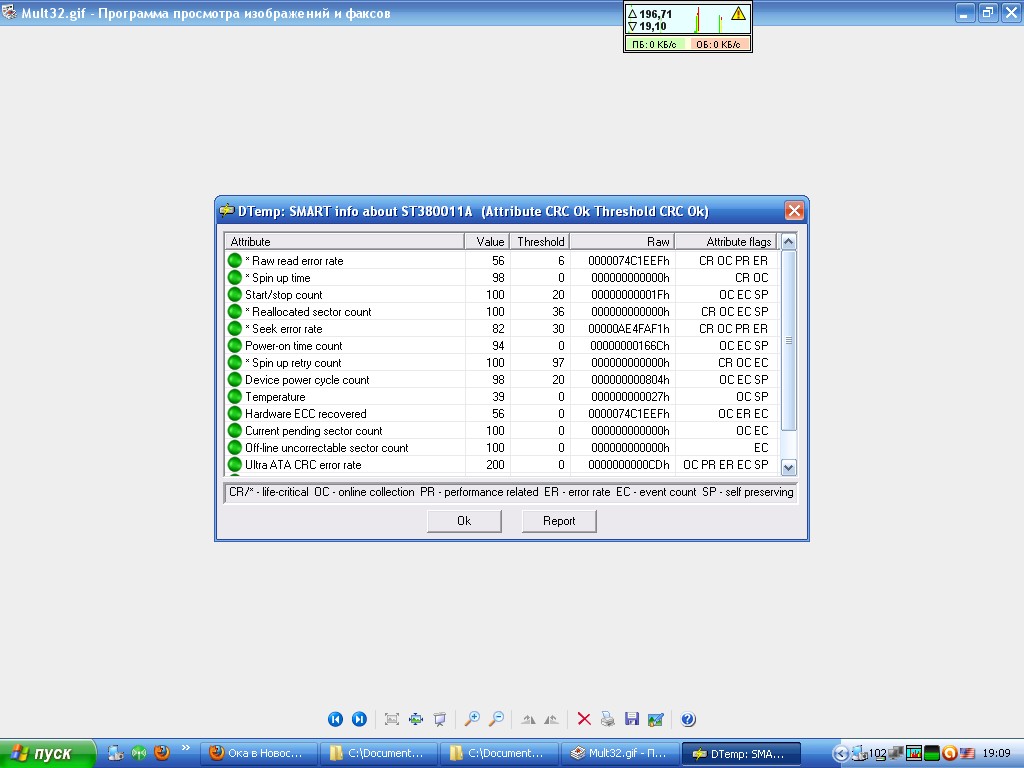Image resolution: width=1024 pixels, height=768 pixels.
Task: Click flags OC PR ER EC SP
Action: coord(726,464)
